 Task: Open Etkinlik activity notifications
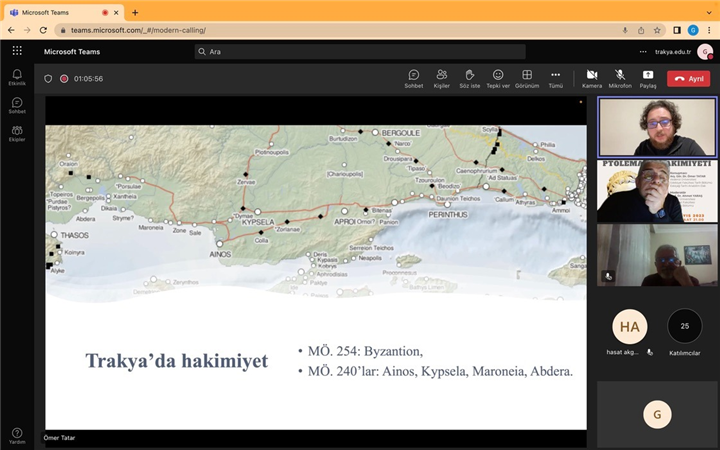click(17, 77)
